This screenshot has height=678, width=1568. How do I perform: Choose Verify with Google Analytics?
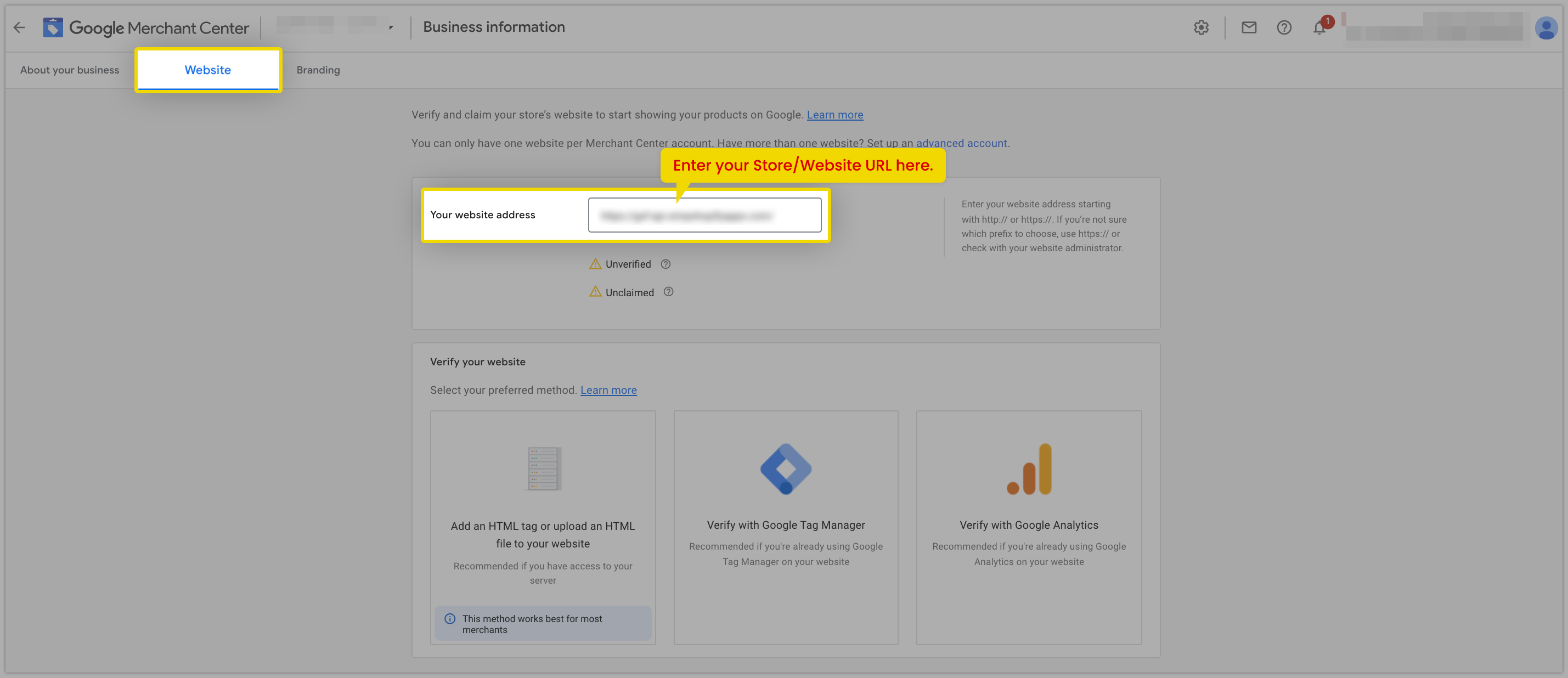1029,528
